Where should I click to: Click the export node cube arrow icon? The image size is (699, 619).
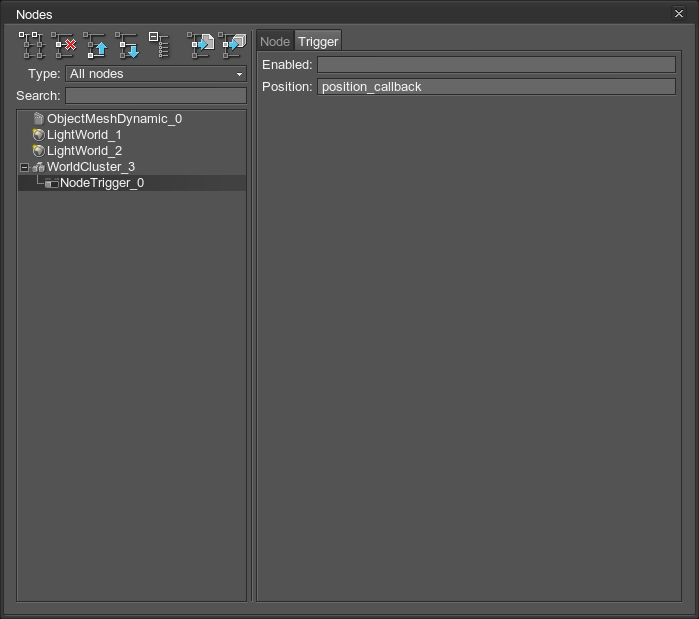232,45
